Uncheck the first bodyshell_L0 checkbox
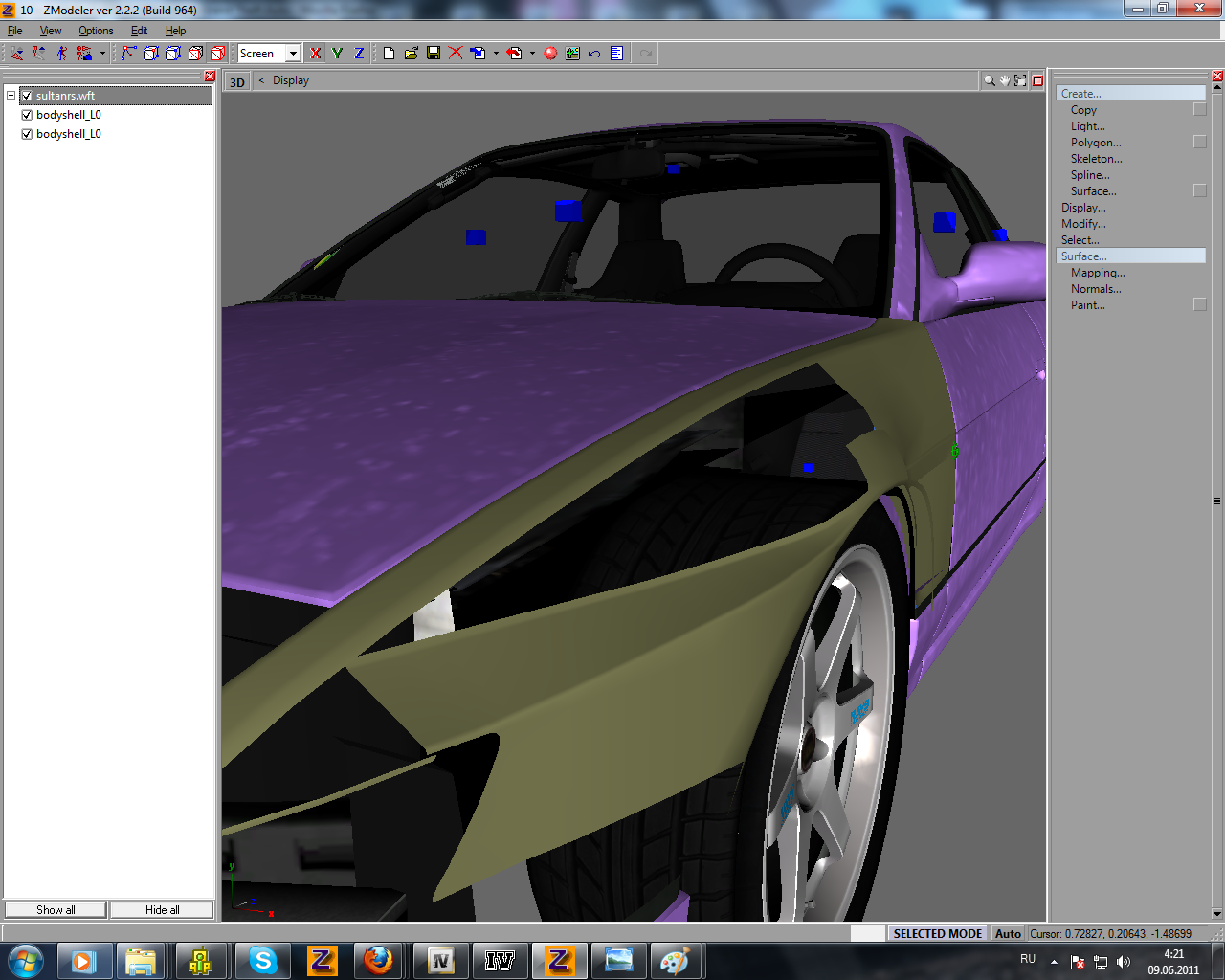The image size is (1225, 980). point(27,115)
